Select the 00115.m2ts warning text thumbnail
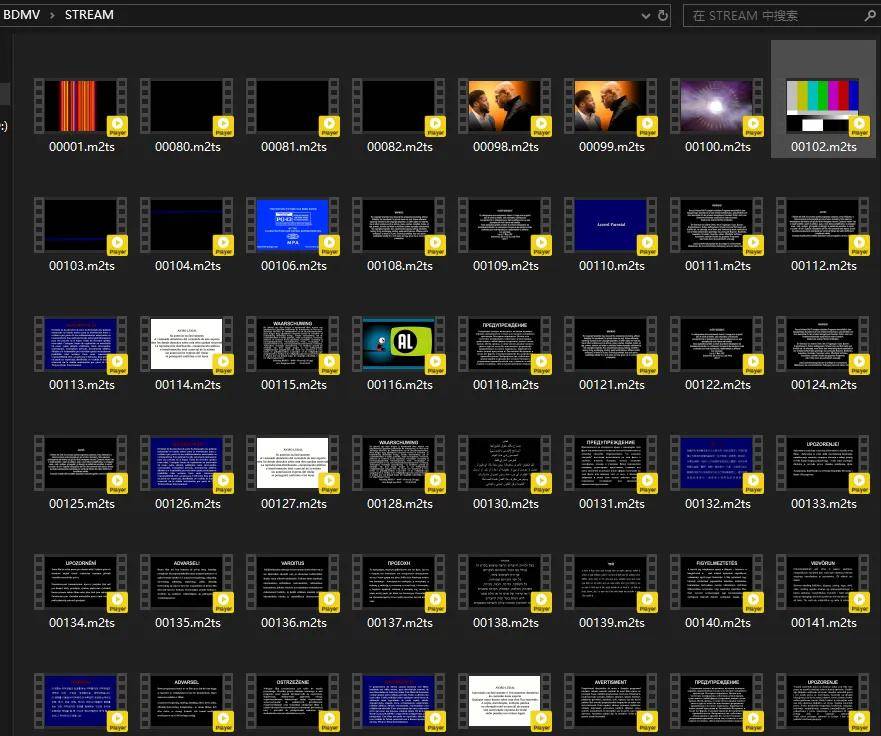This screenshot has height=736, width=881. tap(293, 344)
